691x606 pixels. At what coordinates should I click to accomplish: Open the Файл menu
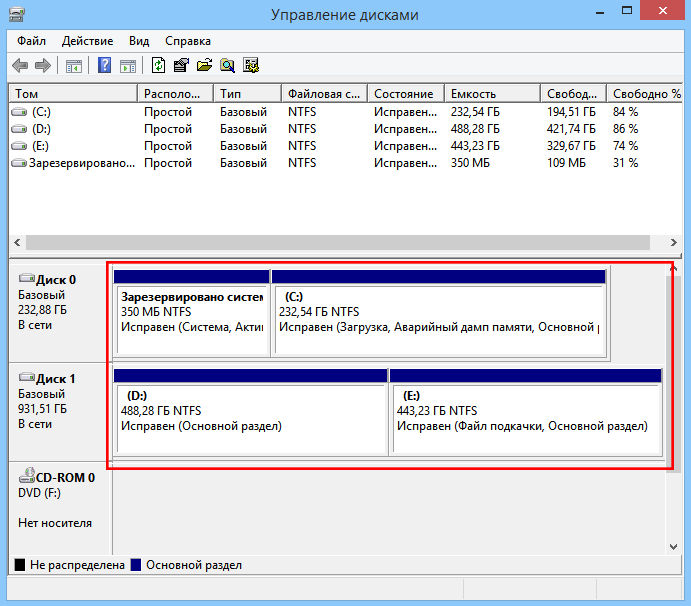coord(32,41)
